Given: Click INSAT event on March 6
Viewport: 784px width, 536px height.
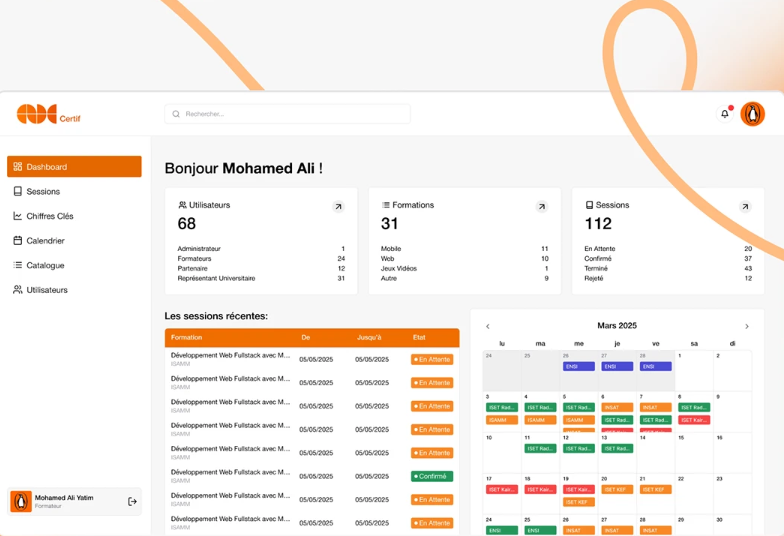Looking at the screenshot, I should 617,408.
